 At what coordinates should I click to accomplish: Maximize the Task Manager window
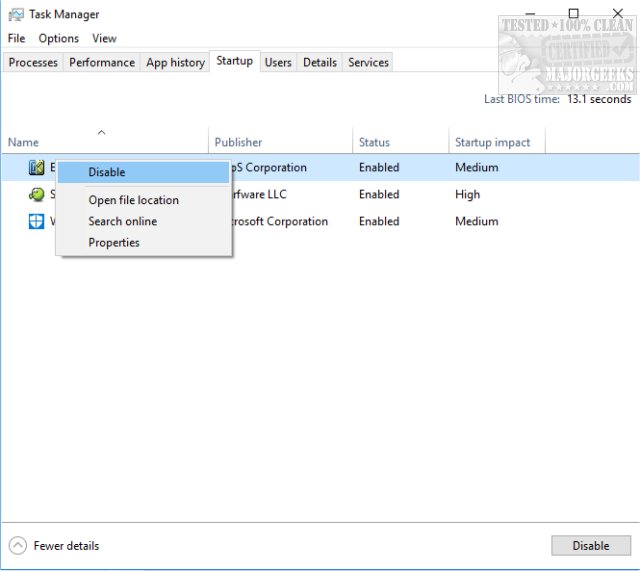click(x=573, y=13)
